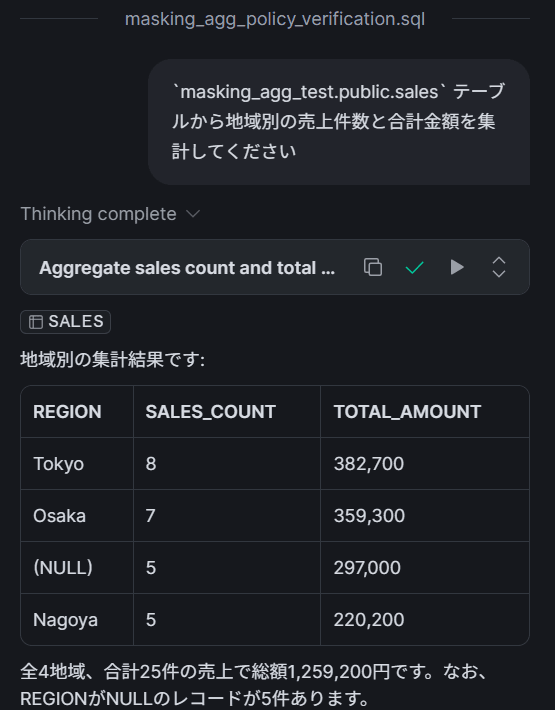Image resolution: width=555 pixels, height=710 pixels.
Task: Click the Tokyo region cell
Action: coord(77,464)
